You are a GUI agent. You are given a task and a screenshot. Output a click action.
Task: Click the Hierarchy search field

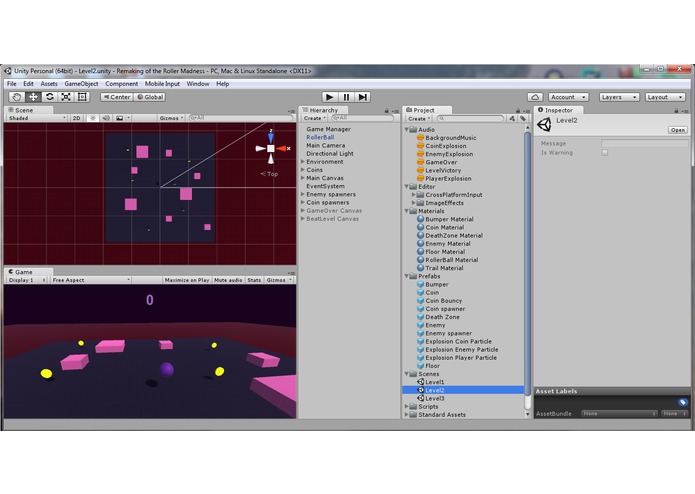(x=362, y=118)
